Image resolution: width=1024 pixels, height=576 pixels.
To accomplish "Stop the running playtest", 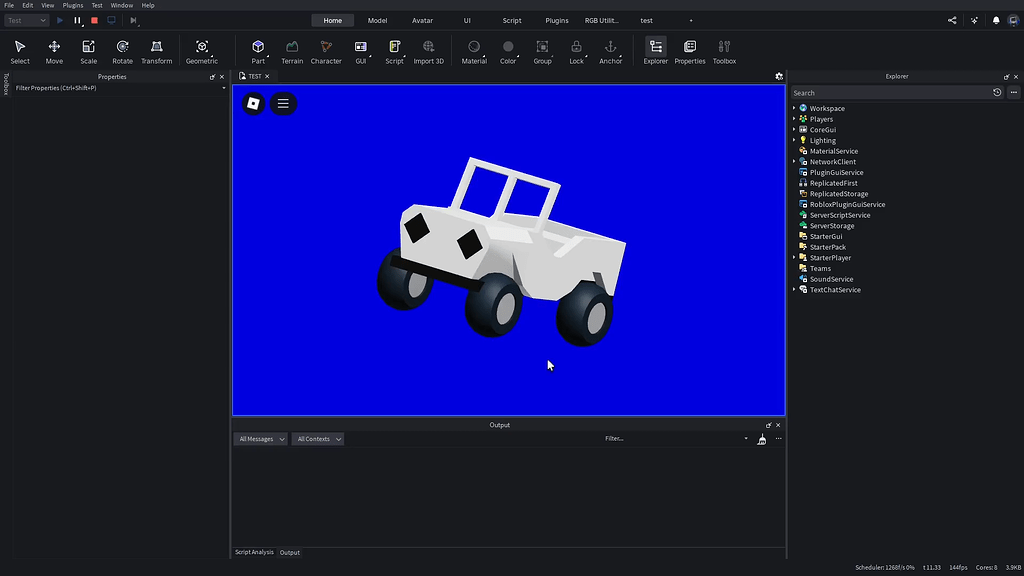I will 94,19.
